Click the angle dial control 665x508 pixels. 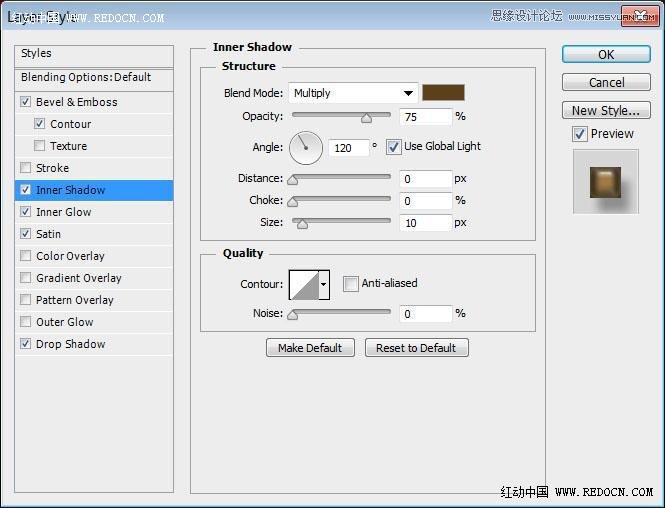(x=306, y=148)
